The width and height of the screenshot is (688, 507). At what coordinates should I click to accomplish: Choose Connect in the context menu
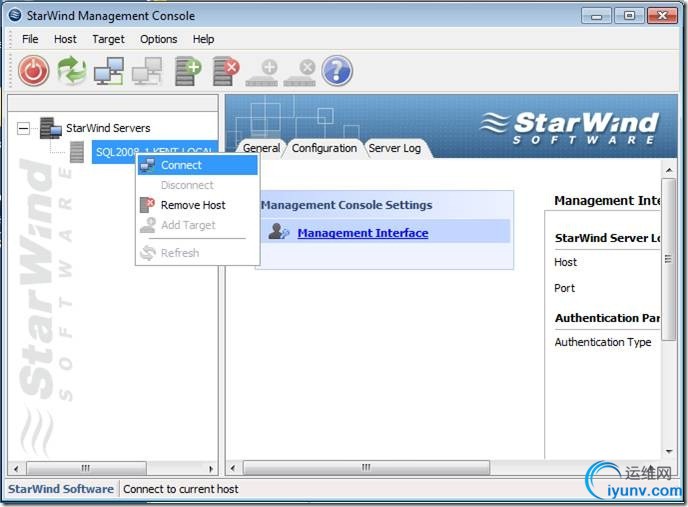197,165
